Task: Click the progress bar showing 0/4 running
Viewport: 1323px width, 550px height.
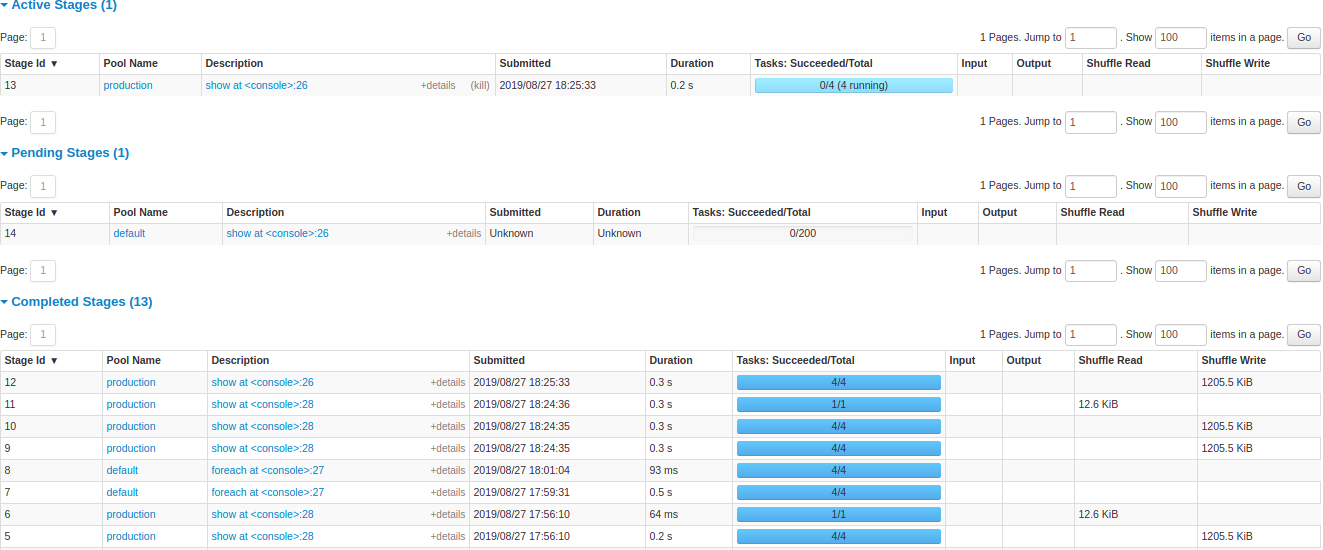Action: coord(853,86)
